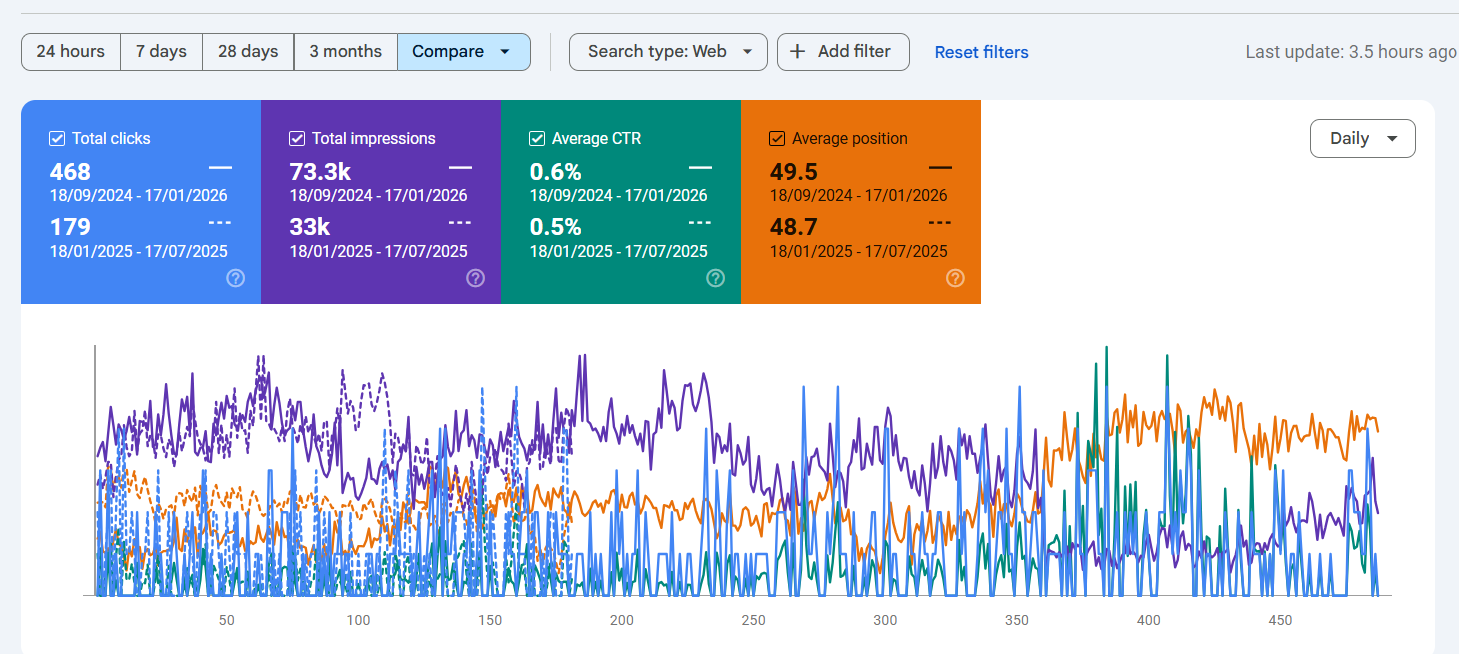This screenshot has width=1459, height=654.
Task: Switch to the 7 days tab
Action: (x=160, y=51)
